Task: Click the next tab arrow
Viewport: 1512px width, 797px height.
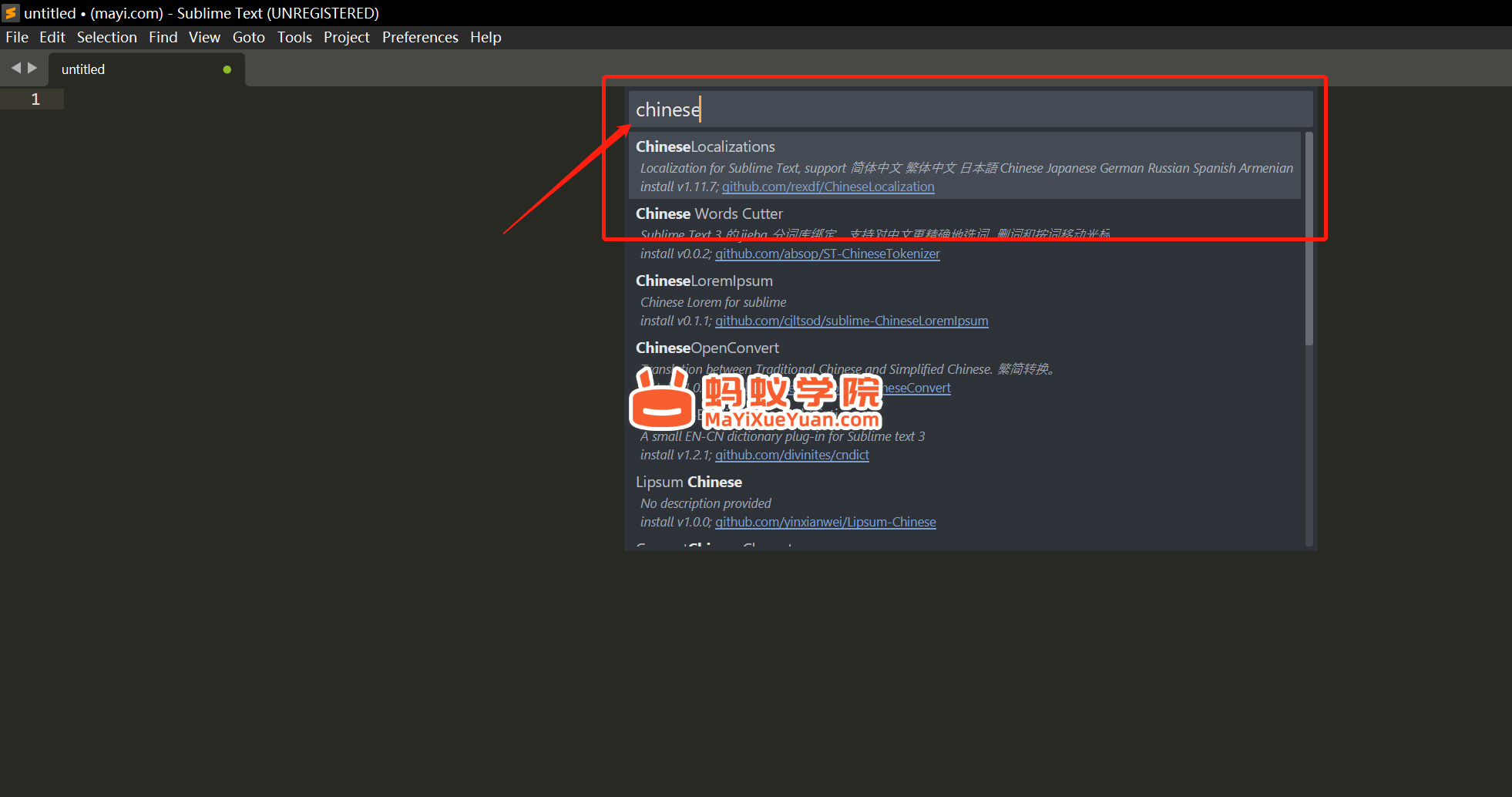Action: tap(32, 68)
